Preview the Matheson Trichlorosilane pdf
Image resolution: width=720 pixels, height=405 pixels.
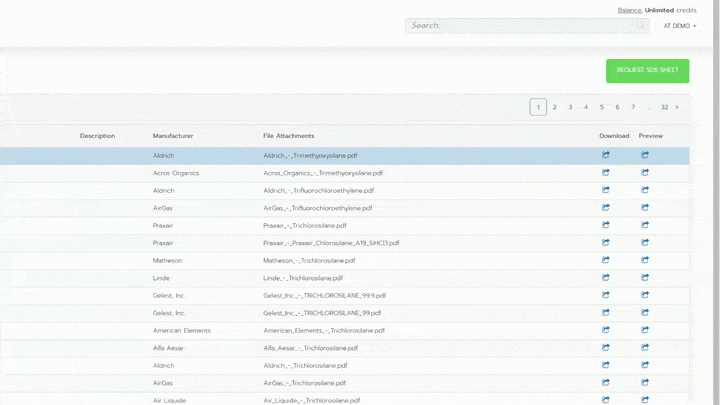point(645,260)
